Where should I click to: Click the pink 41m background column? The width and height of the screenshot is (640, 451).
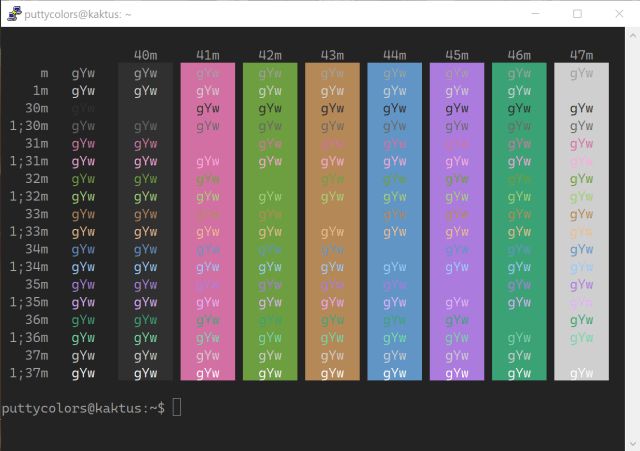point(208,222)
